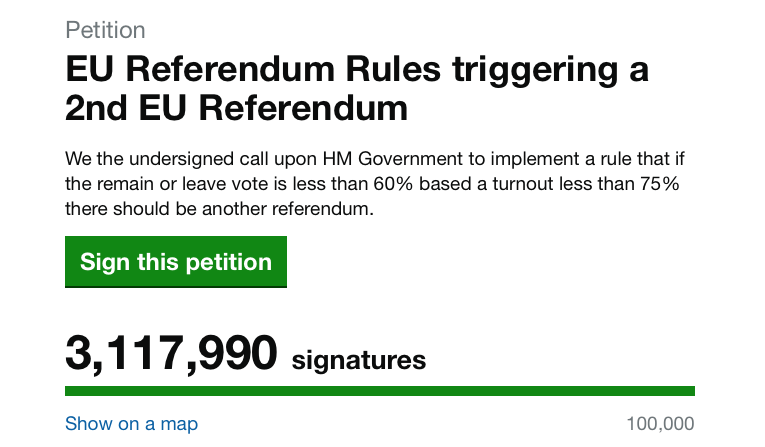Open the Show on a map link
Viewport: 765px width, 447px height.
point(131,423)
